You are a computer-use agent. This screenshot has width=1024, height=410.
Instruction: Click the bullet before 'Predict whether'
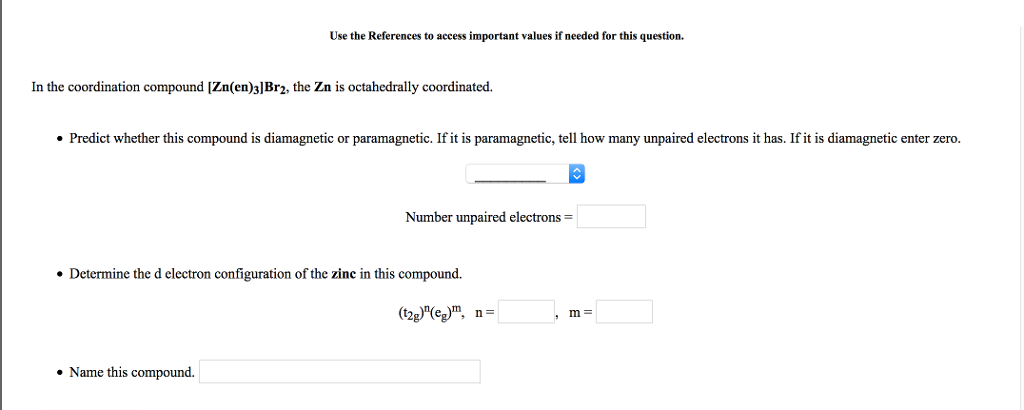60,140
